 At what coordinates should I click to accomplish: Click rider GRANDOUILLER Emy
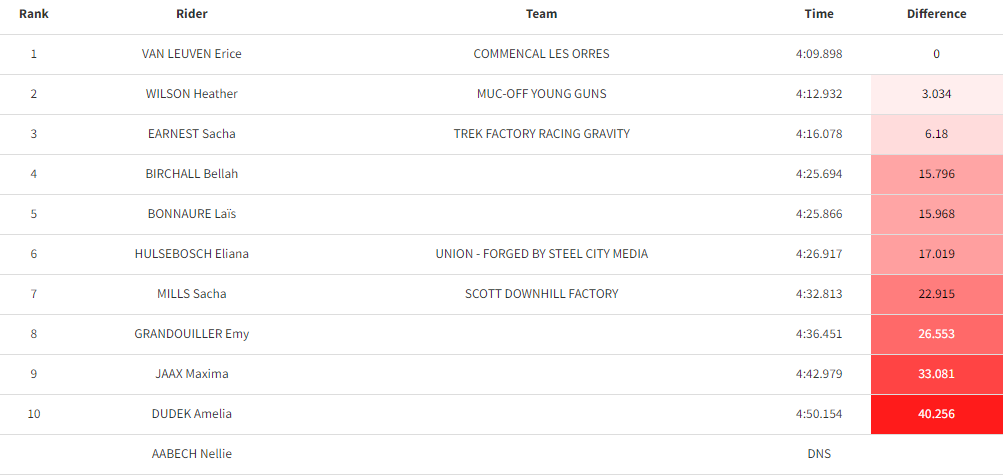coord(192,334)
